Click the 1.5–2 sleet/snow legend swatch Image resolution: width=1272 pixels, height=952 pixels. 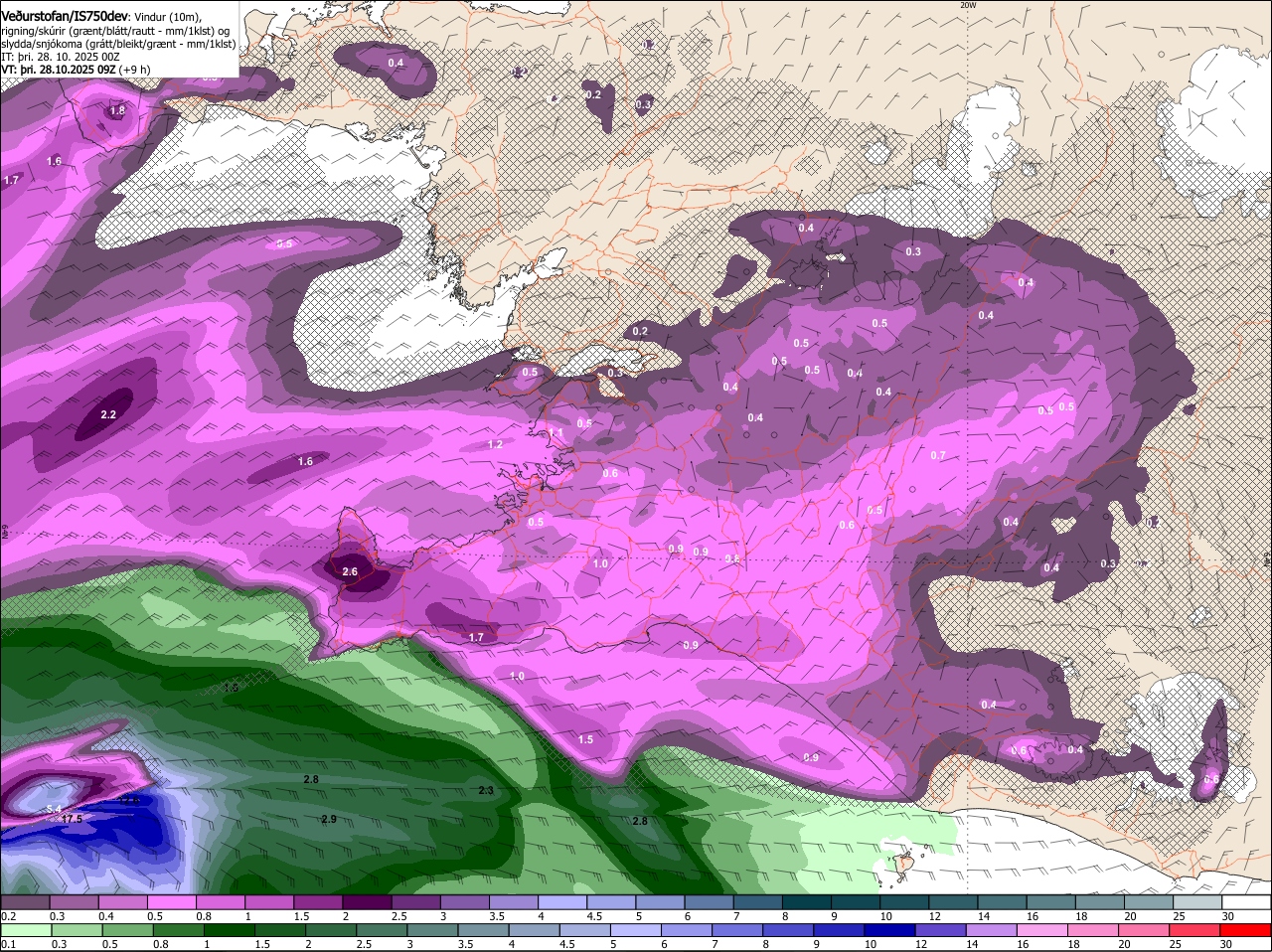click(x=317, y=902)
